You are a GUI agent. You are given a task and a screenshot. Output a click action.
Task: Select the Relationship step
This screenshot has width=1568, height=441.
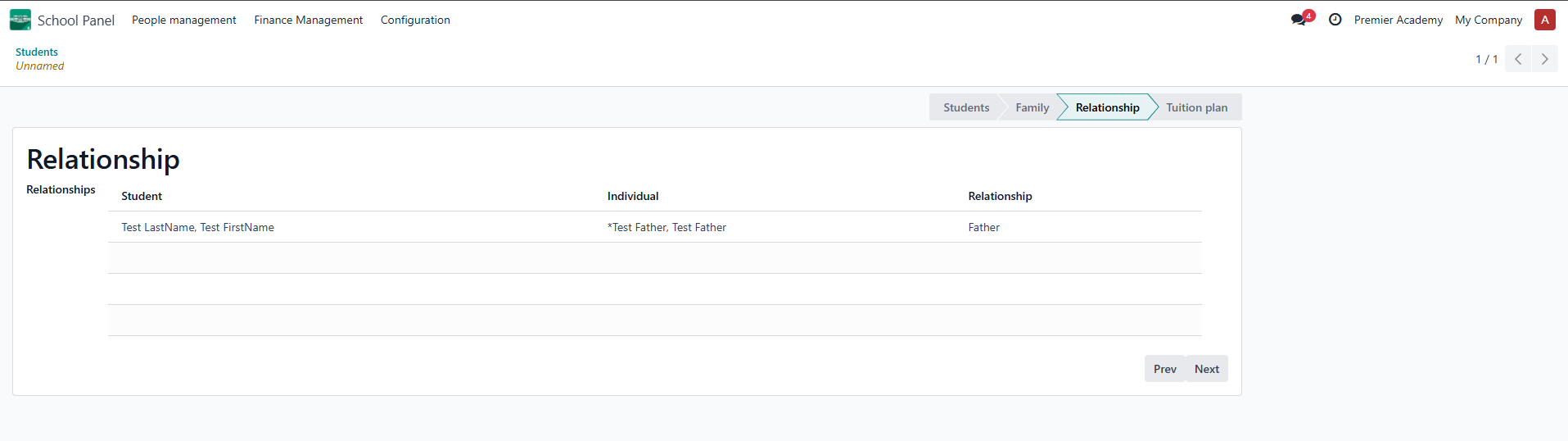tap(1107, 107)
